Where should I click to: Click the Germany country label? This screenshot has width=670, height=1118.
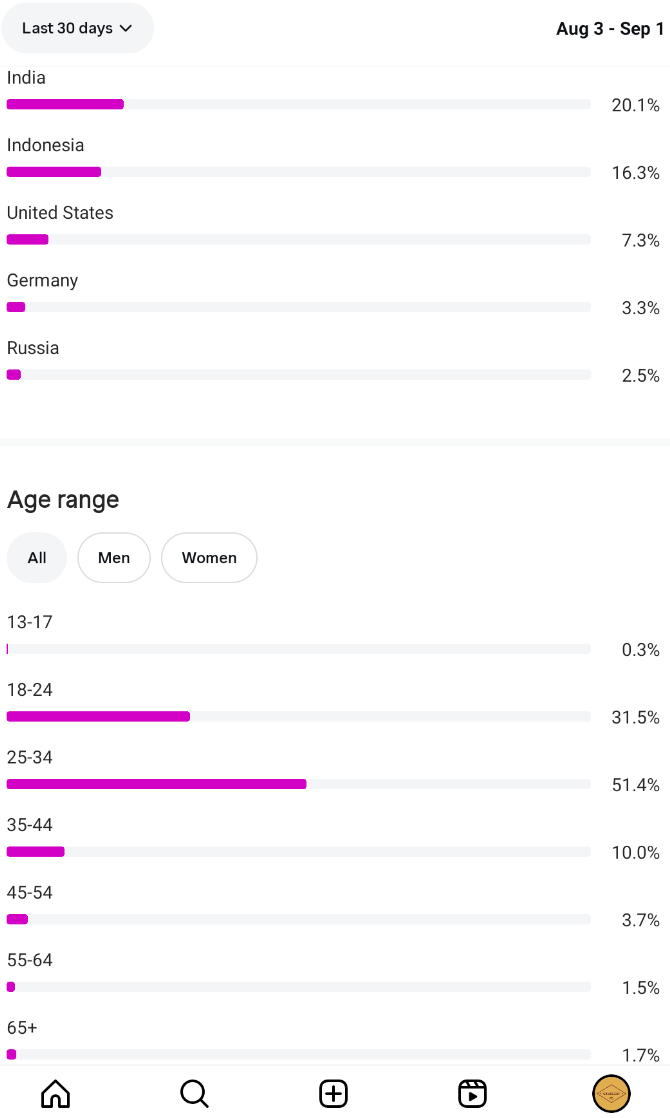coord(42,281)
